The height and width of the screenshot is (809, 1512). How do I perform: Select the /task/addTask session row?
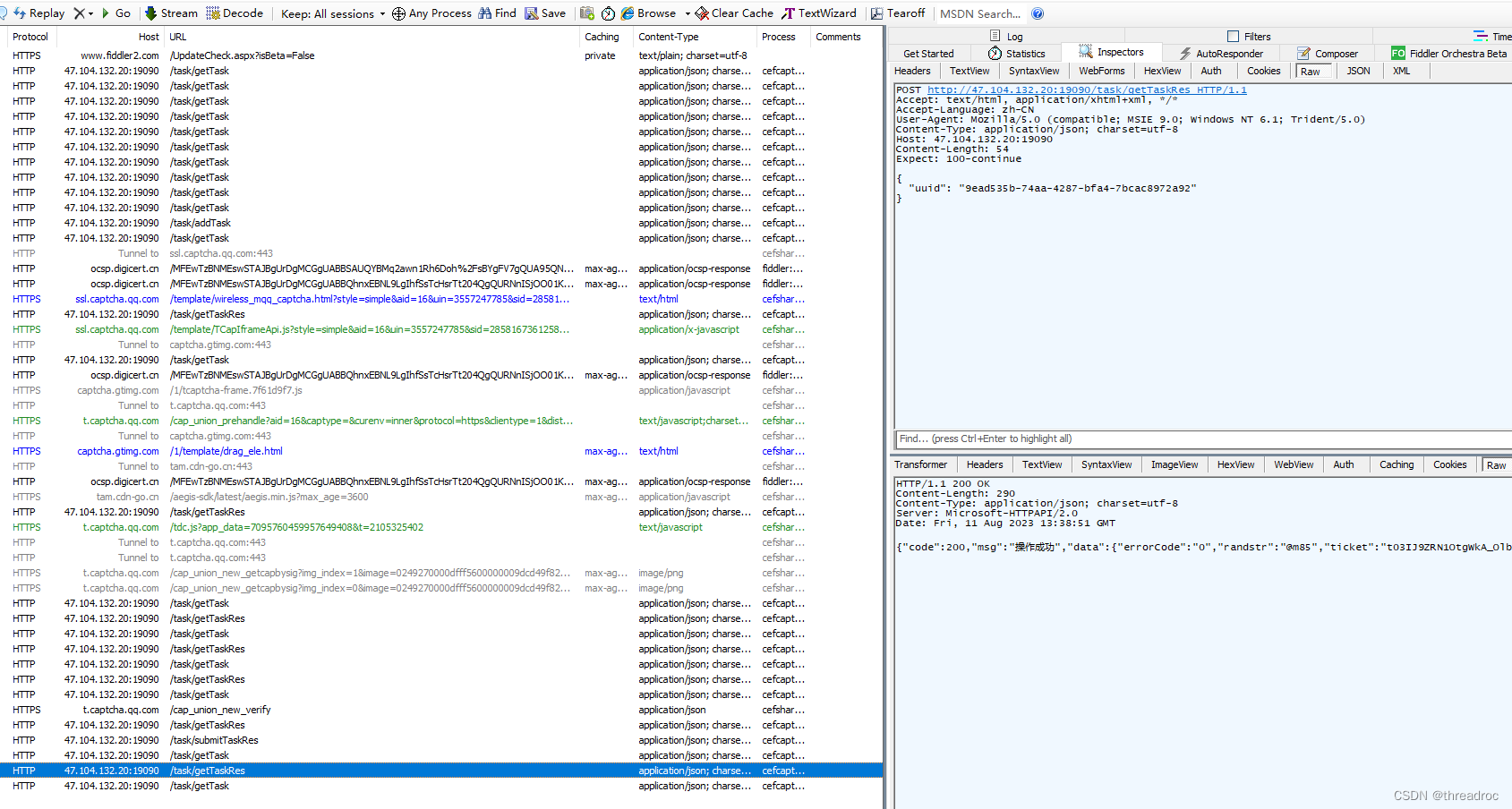441,223
